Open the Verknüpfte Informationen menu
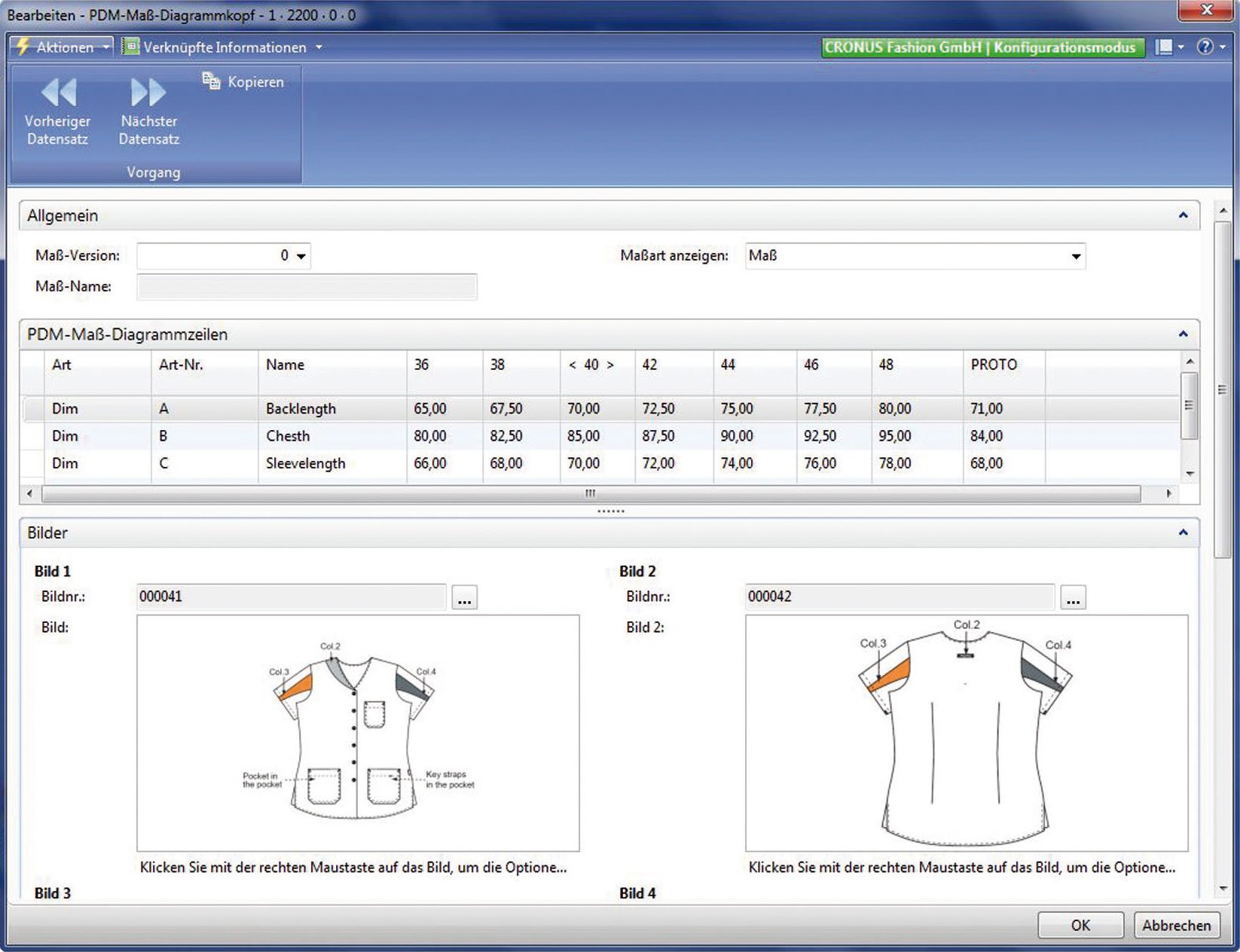The width and height of the screenshot is (1240, 952). [x=222, y=47]
